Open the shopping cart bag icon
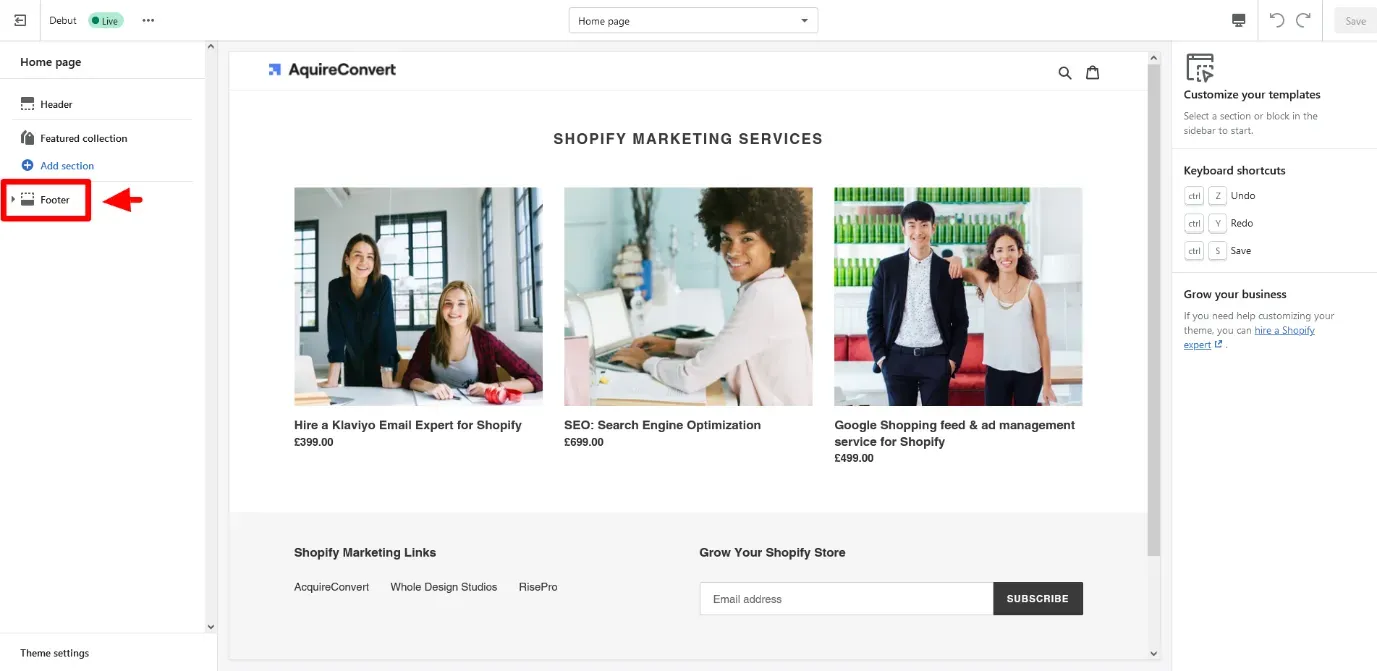Screen dimensions: 1377x671 [1093, 72]
